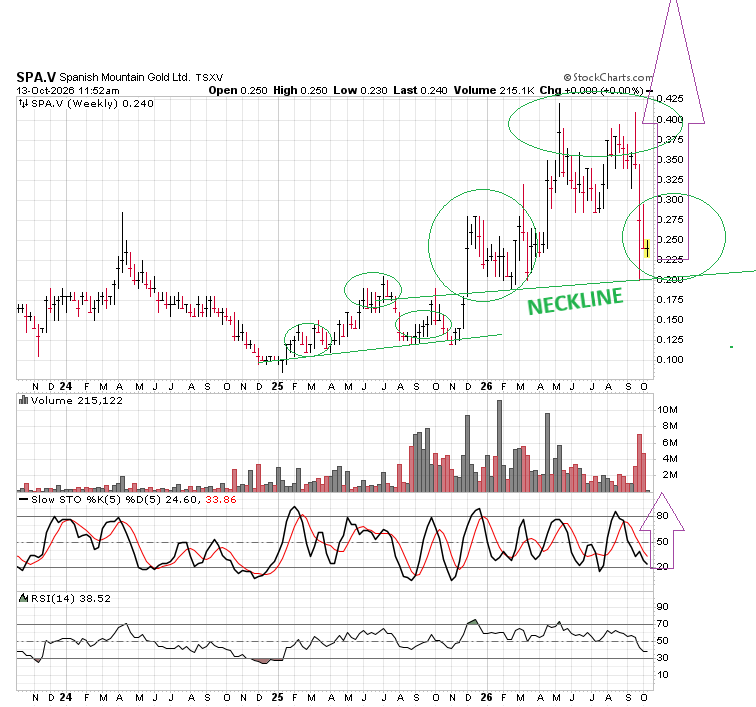This screenshot has height=707, width=756.
Task: Click the High 0.250 value in header
Action: tap(300, 90)
